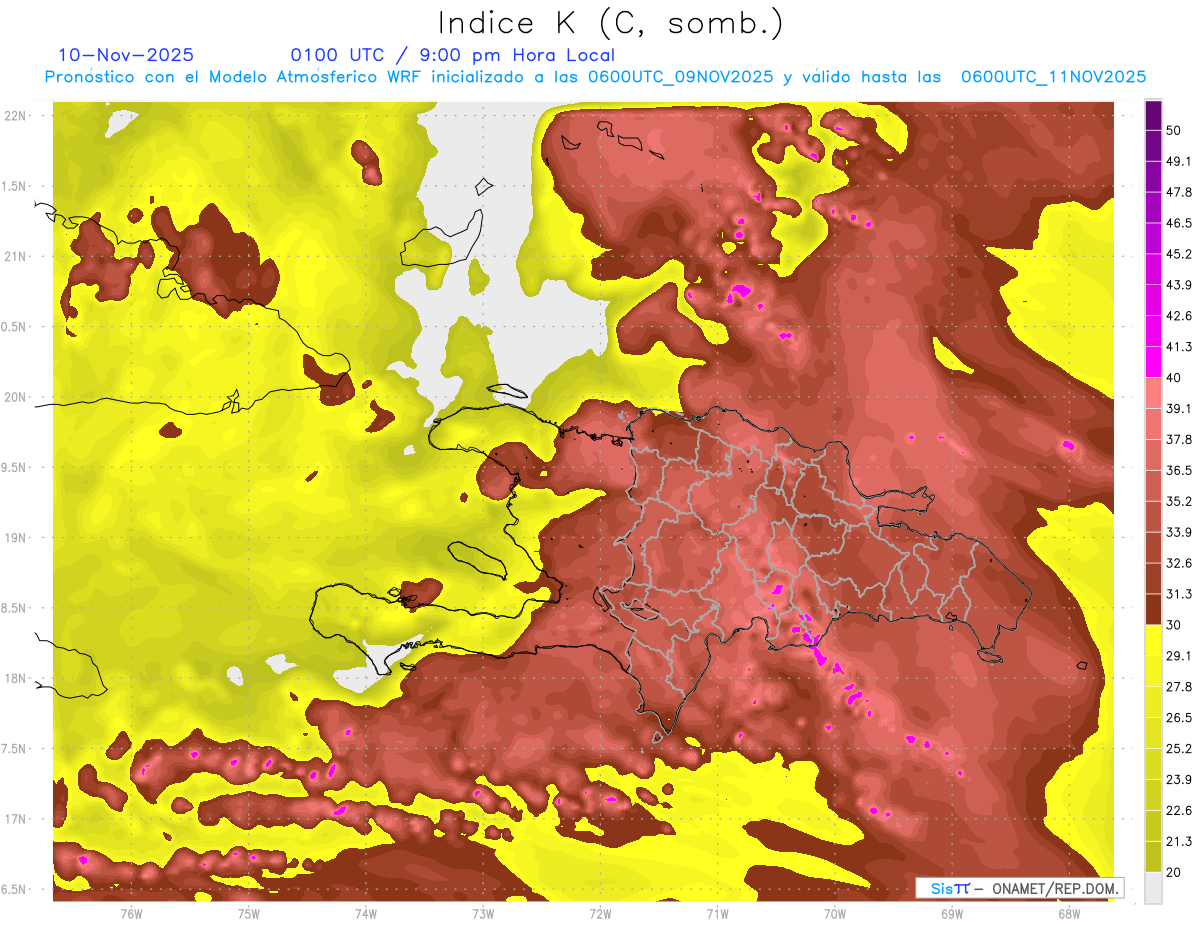Click the colorbar value '30'

click(x=1174, y=625)
